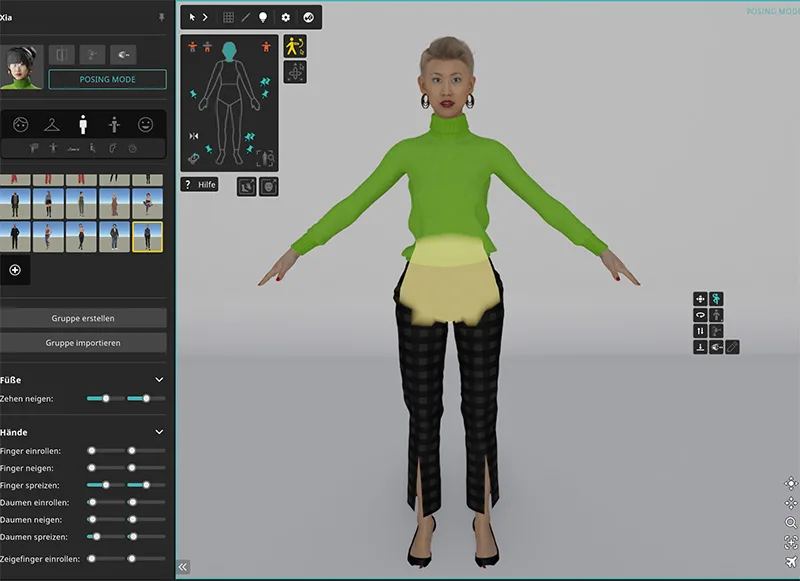This screenshot has height=581, width=800.
Task: Click the yellow figure pose tool icon
Action: pyautogui.click(x=294, y=46)
